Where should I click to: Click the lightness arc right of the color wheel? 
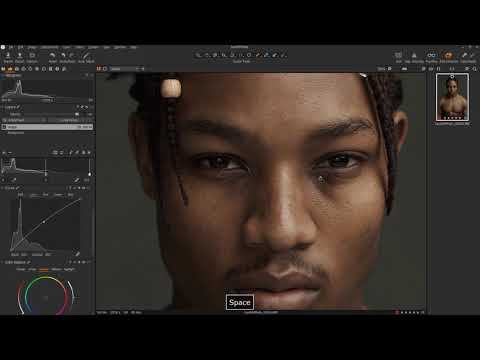pos(71,295)
